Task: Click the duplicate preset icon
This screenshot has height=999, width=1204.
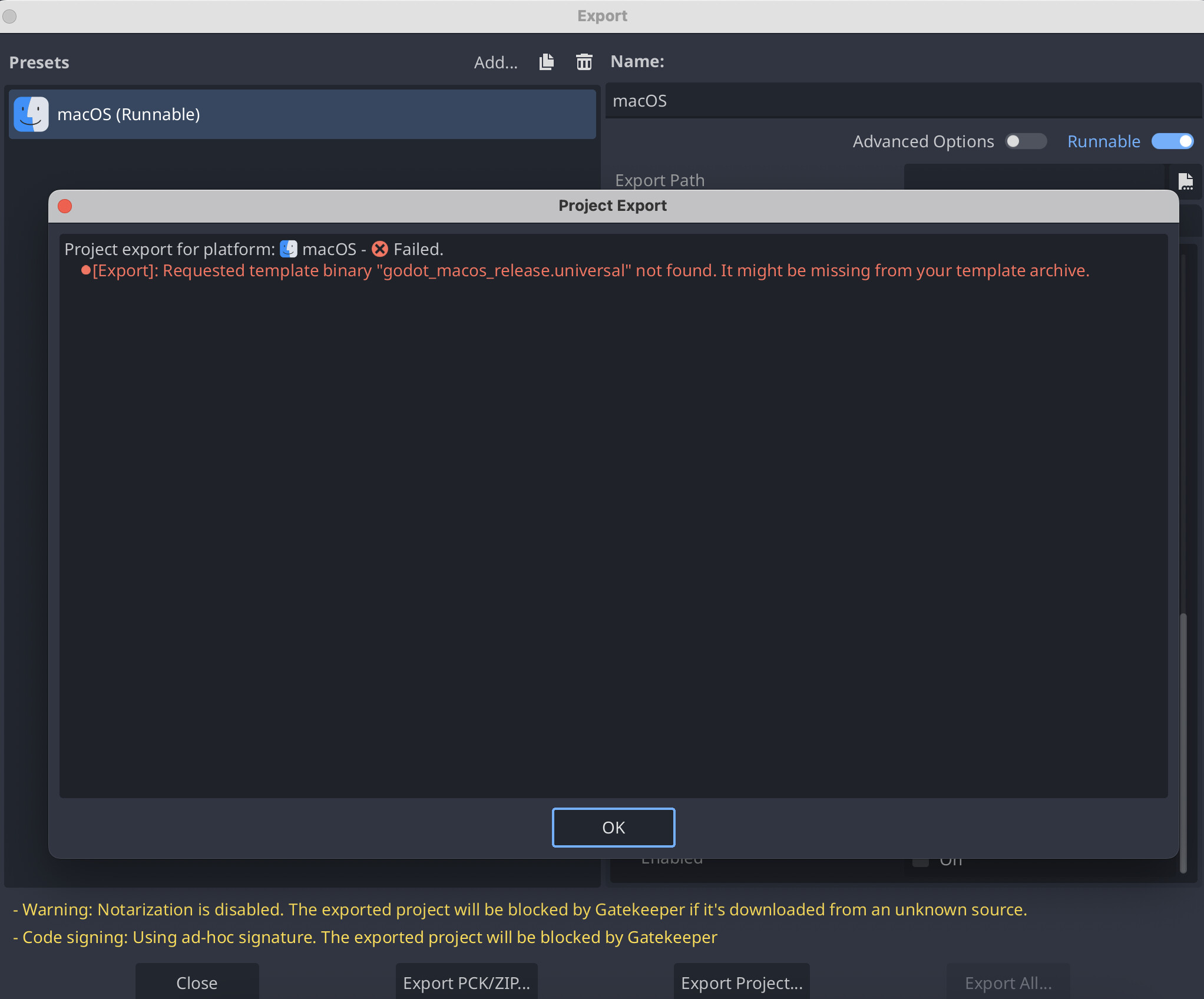Action: click(546, 62)
